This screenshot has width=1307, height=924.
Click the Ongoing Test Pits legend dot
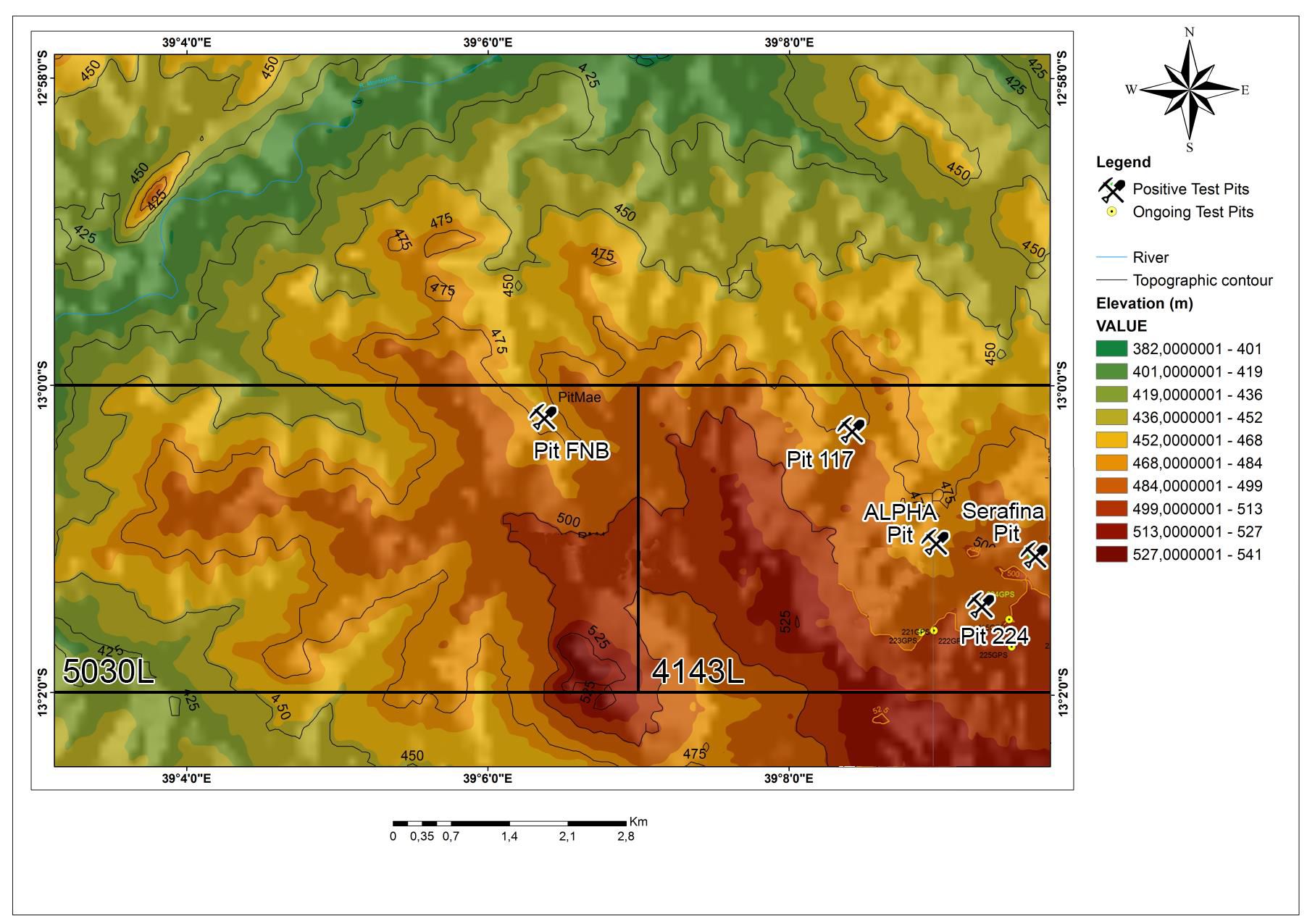click(x=1111, y=212)
